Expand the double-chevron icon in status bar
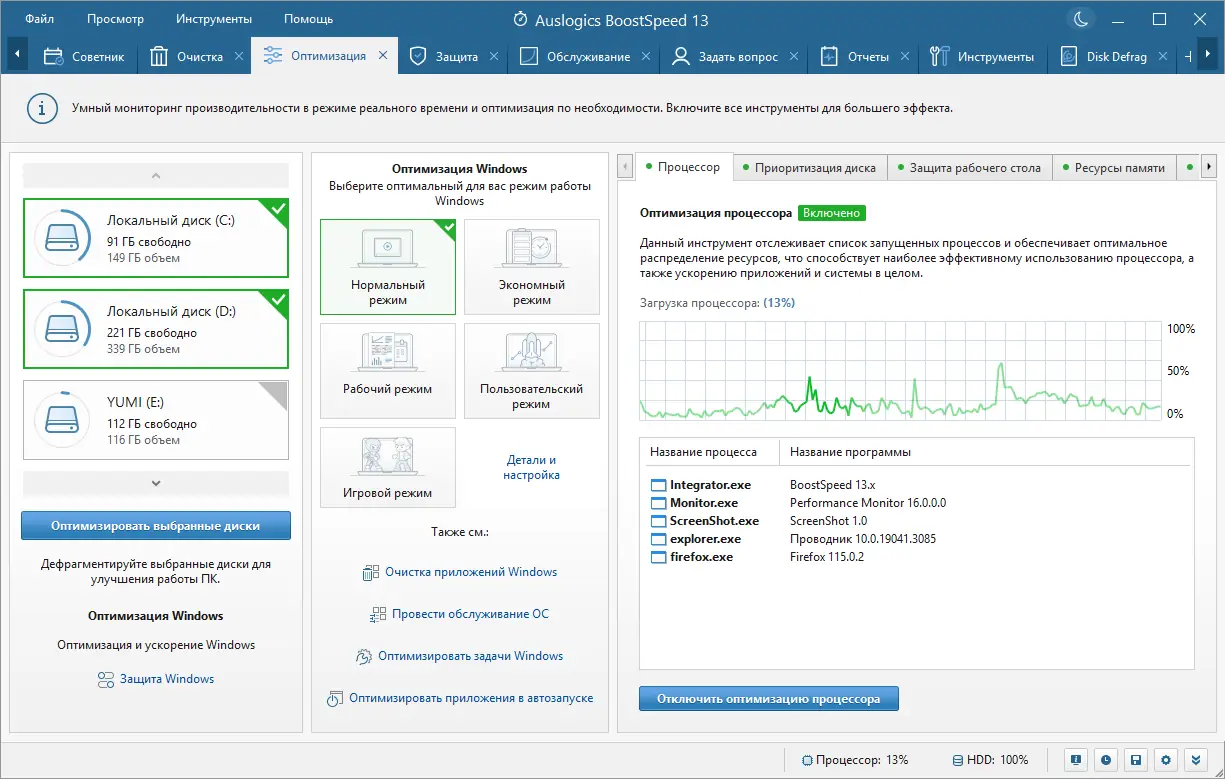Screen dimensions: 1225x779 click(x=1198, y=759)
